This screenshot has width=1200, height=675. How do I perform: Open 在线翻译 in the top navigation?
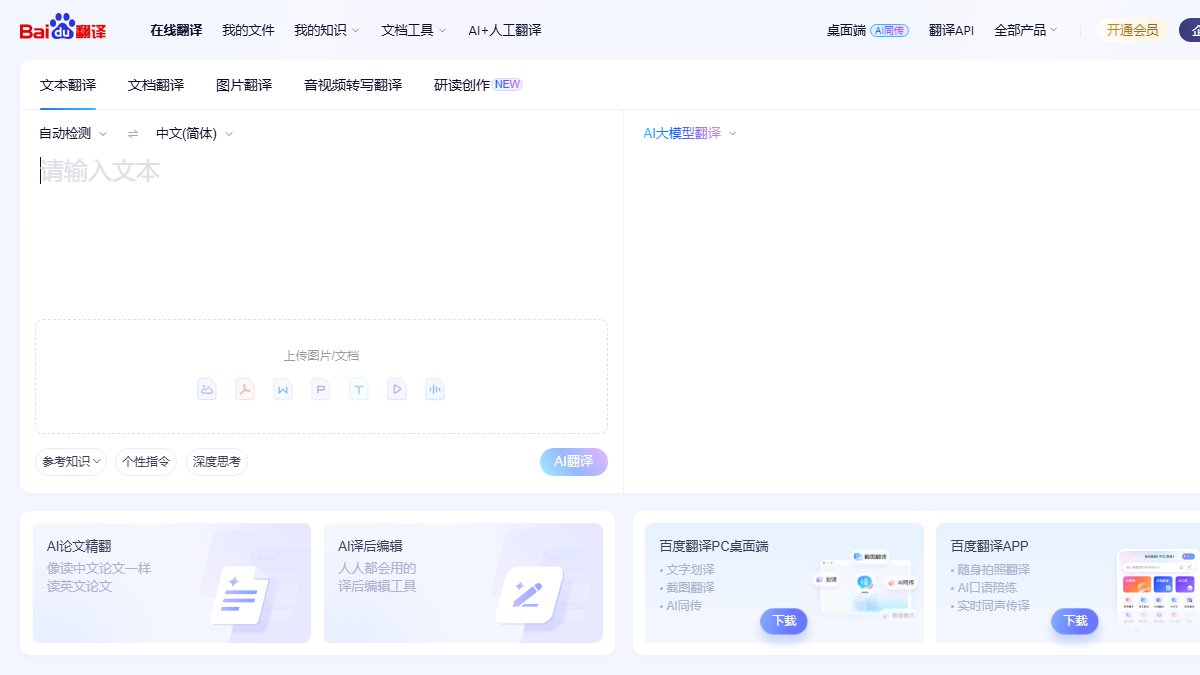tap(176, 30)
